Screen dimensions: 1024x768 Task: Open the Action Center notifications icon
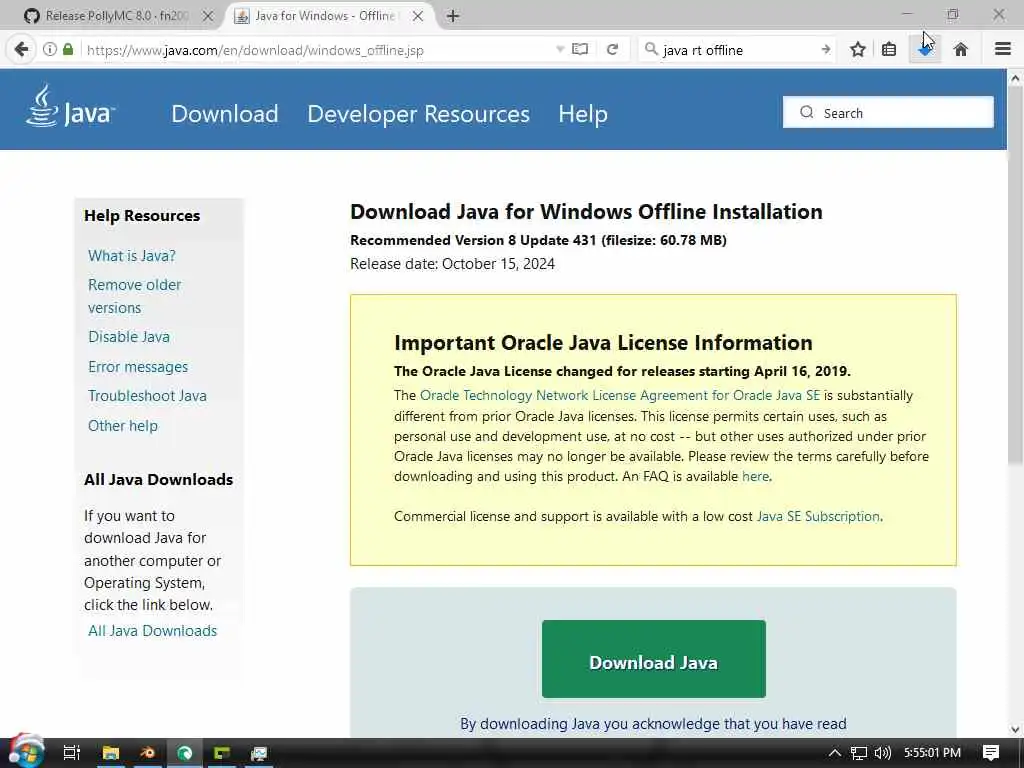[x=991, y=753]
